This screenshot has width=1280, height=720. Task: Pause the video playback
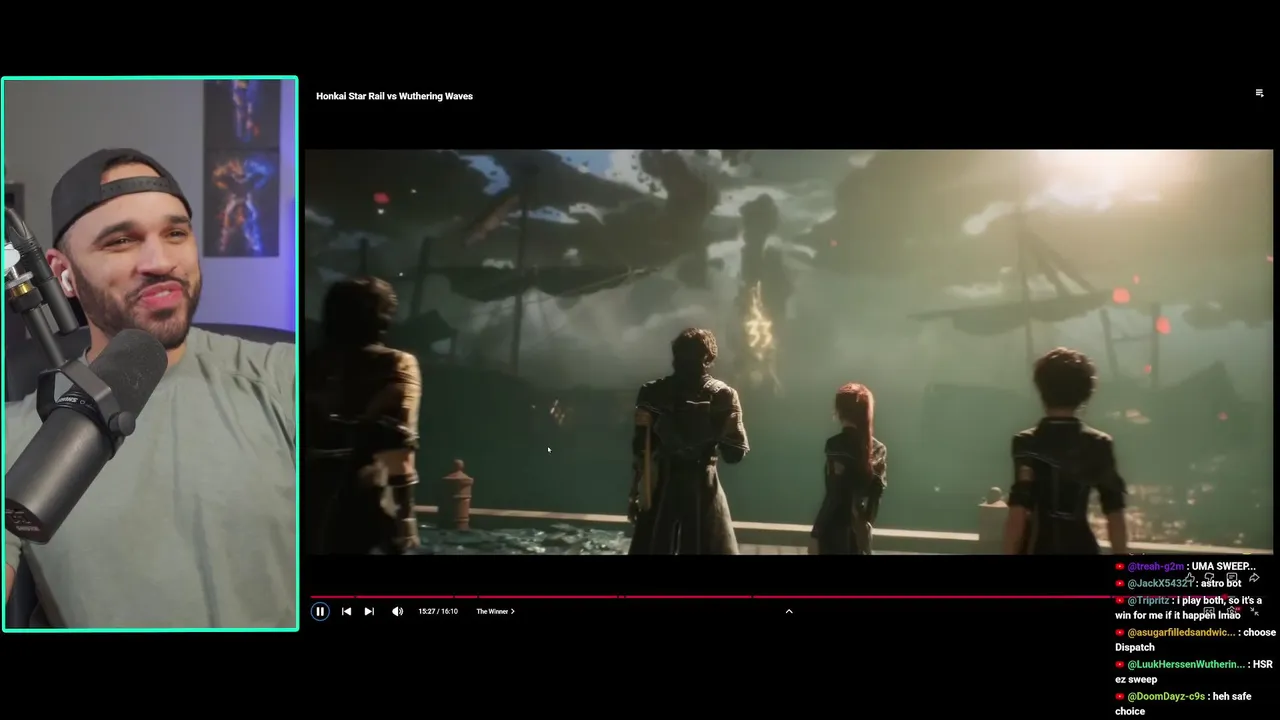point(320,611)
